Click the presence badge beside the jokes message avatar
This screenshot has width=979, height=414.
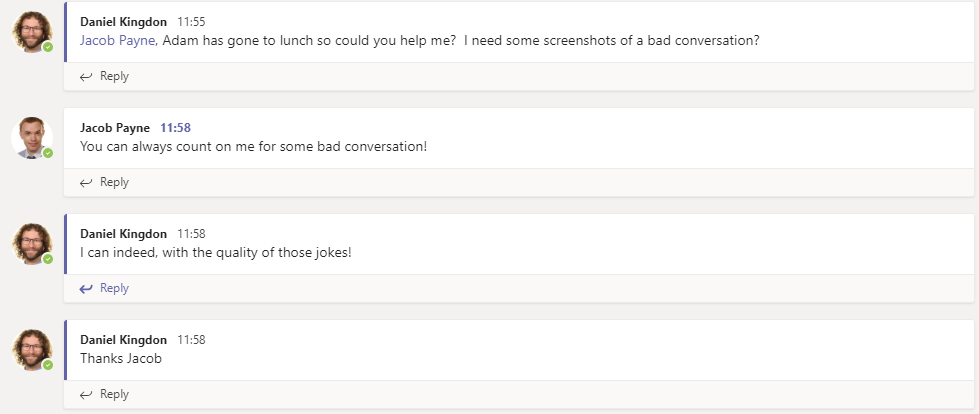coord(48,259)
